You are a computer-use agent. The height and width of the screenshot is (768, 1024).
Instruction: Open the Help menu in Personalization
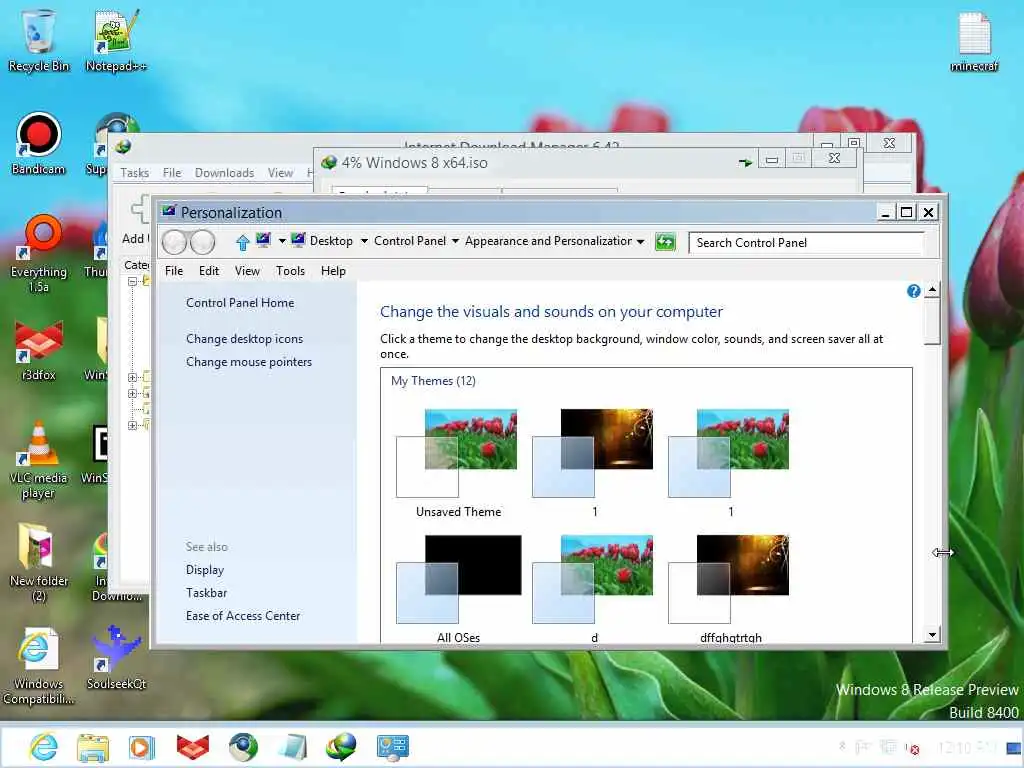(333, 271)
